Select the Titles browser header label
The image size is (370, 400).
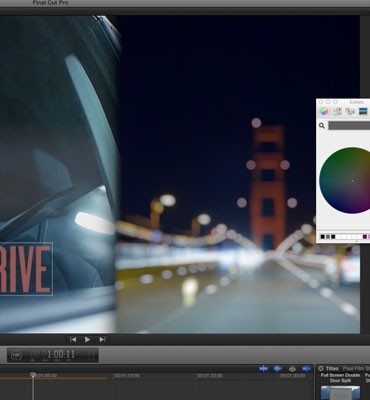pos(332,368)
